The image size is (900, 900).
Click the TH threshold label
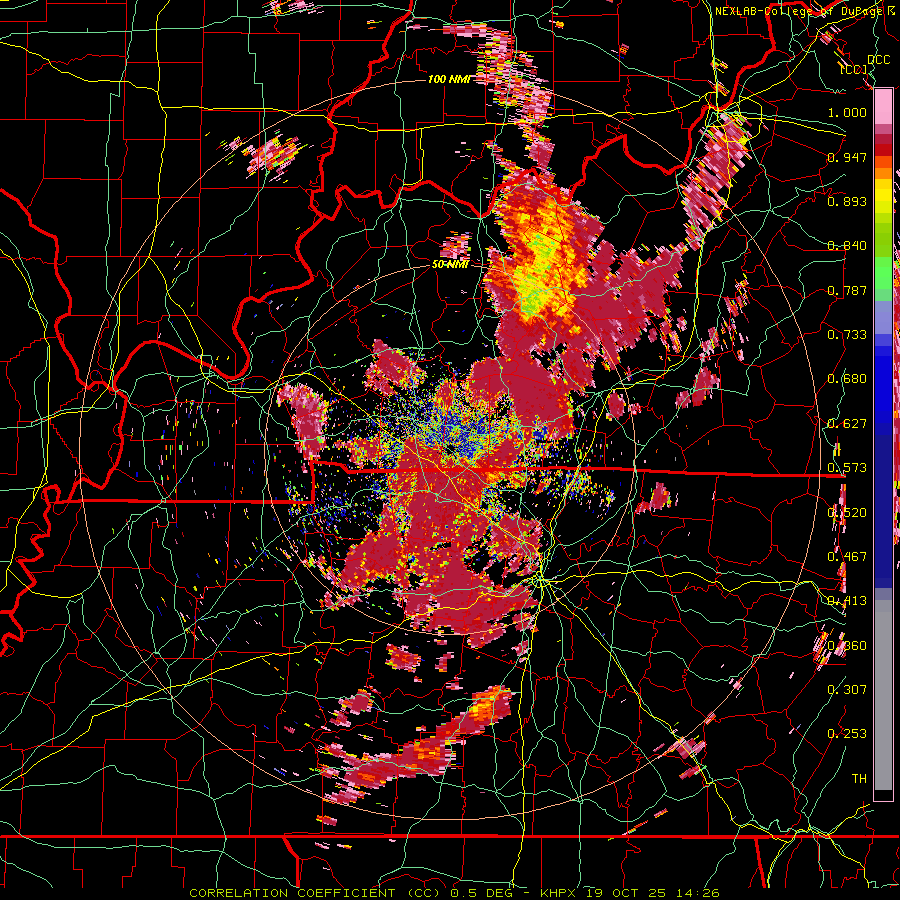pos(859,779)
